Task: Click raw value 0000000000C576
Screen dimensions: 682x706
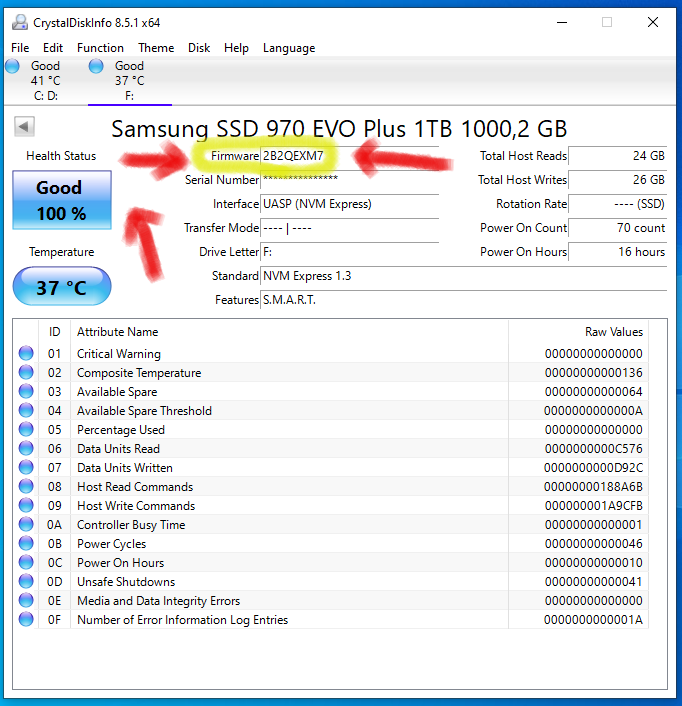Action: pyautogui.click(x=593, y=448)
